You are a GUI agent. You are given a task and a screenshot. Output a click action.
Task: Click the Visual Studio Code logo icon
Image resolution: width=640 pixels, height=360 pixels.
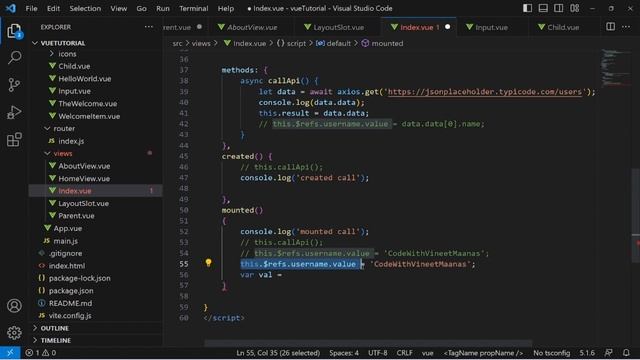[x=11, y=8]
